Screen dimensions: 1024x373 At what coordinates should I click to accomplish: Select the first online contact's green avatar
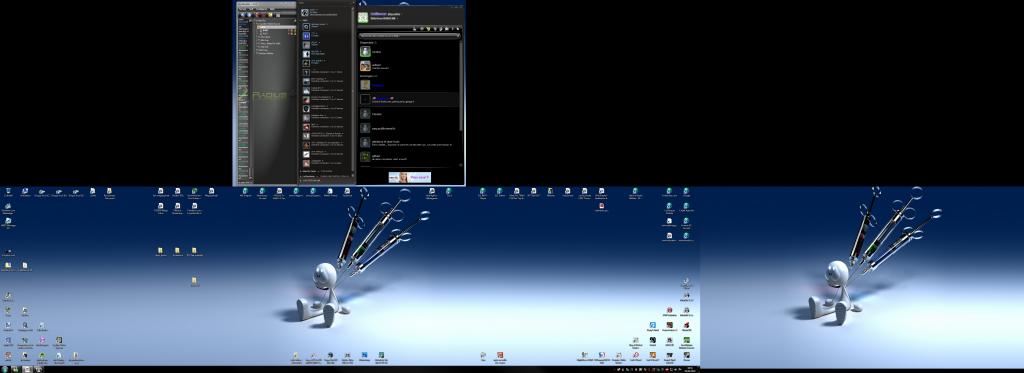pyautogui.click(x=365, y=51)
